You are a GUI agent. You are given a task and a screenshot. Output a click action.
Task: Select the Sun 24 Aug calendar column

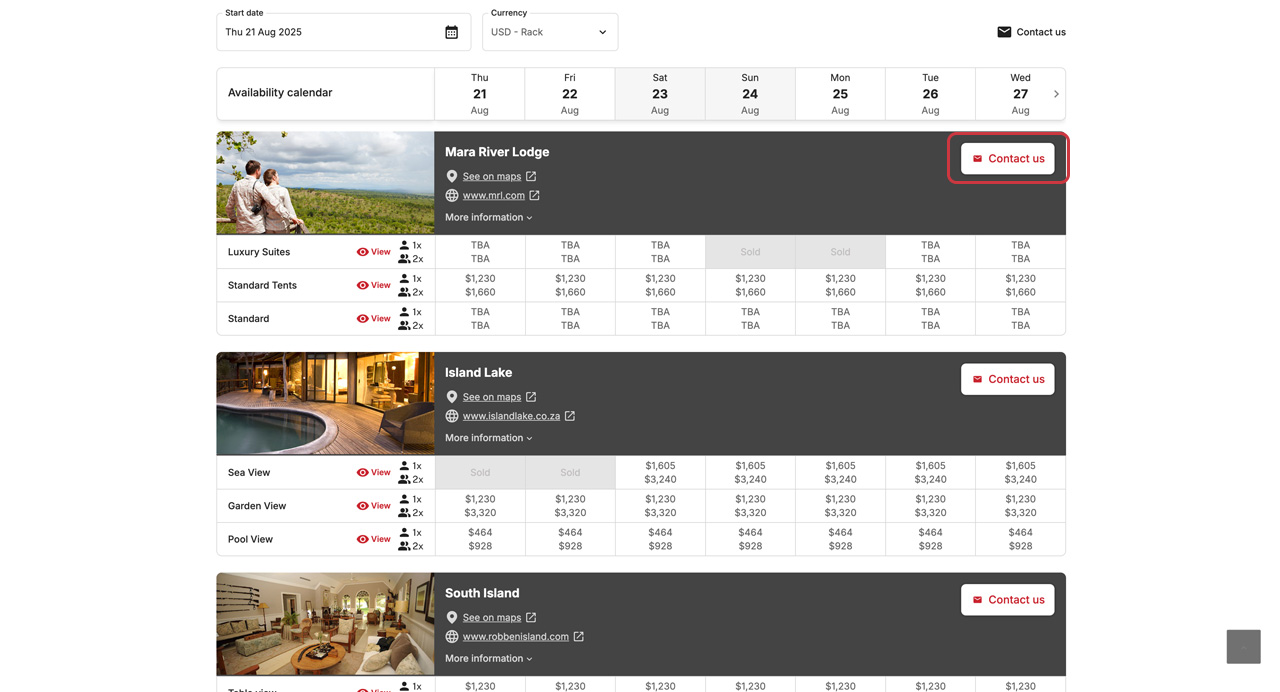[750, 94]
